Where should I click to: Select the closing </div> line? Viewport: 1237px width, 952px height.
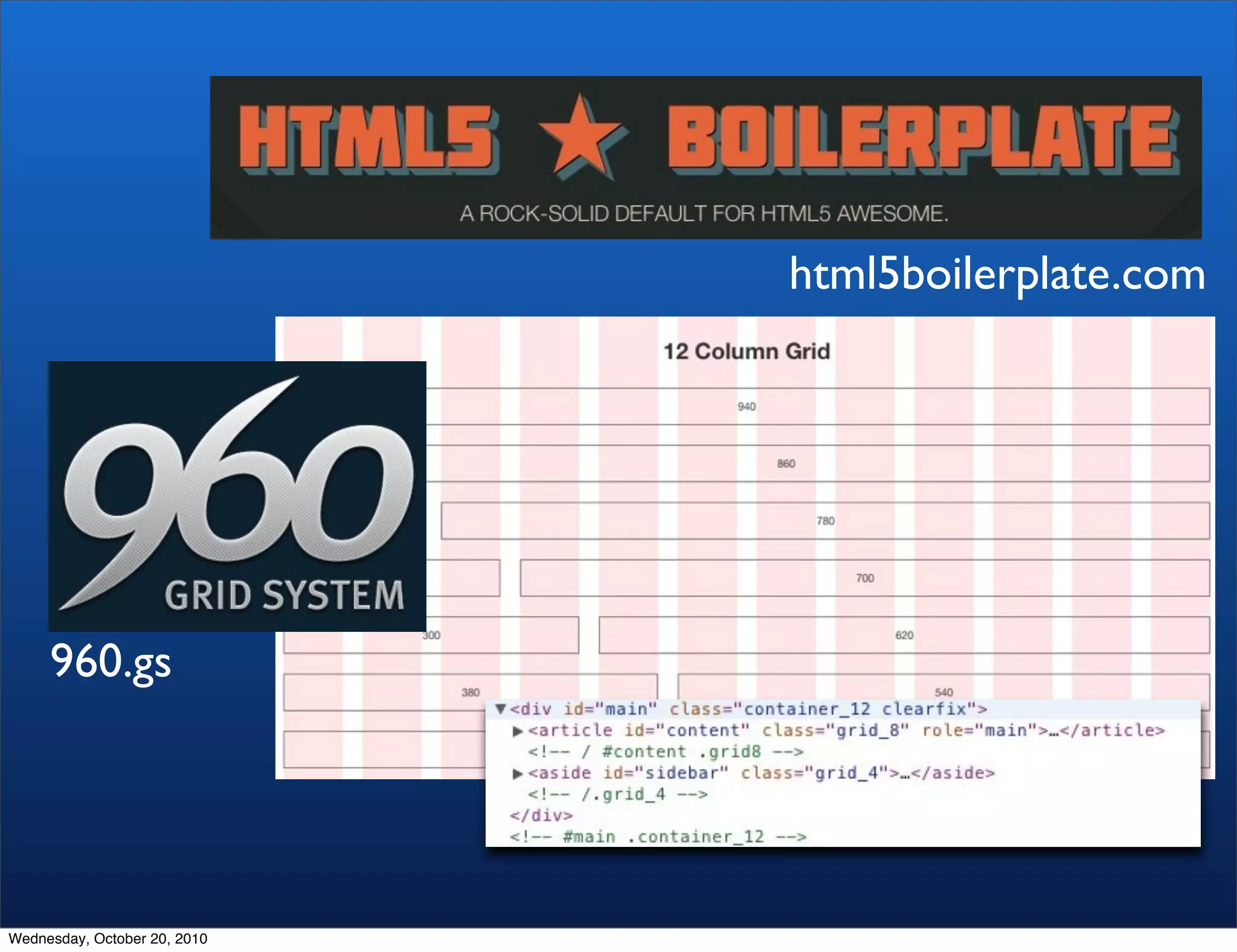(541, 815)
